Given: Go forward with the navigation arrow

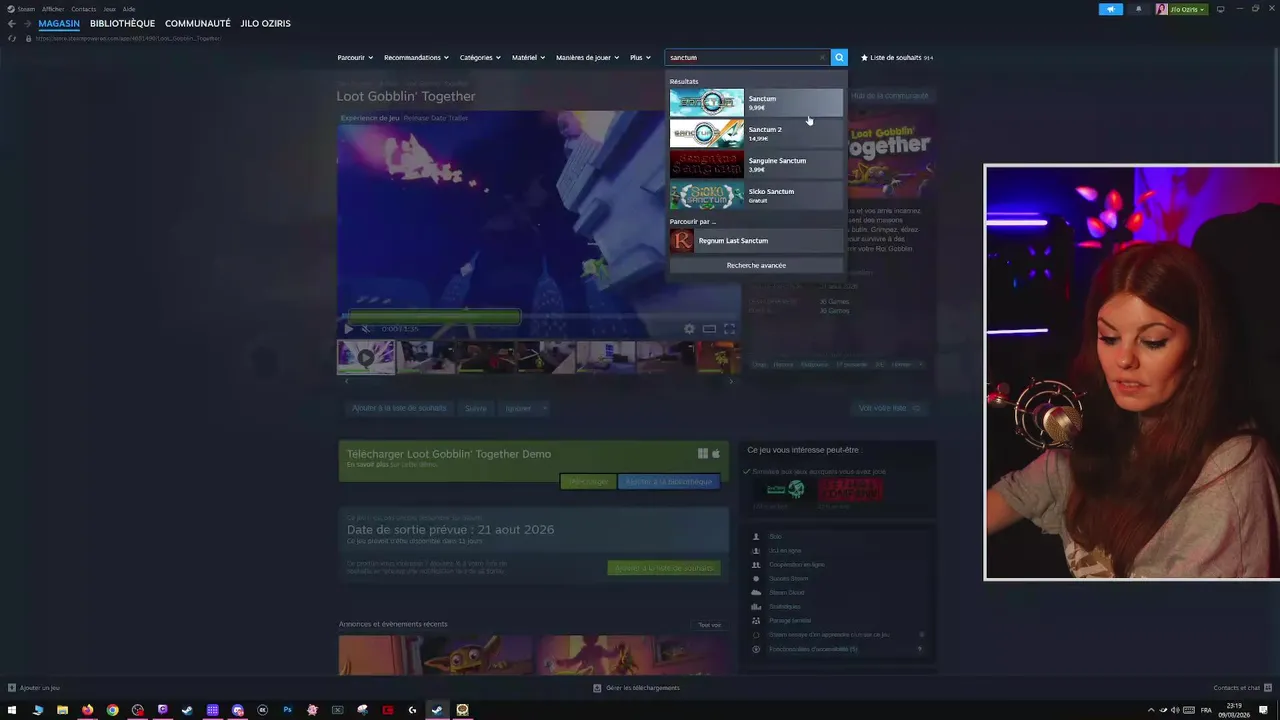Looking at the screenshot, I should coord(27,23).
